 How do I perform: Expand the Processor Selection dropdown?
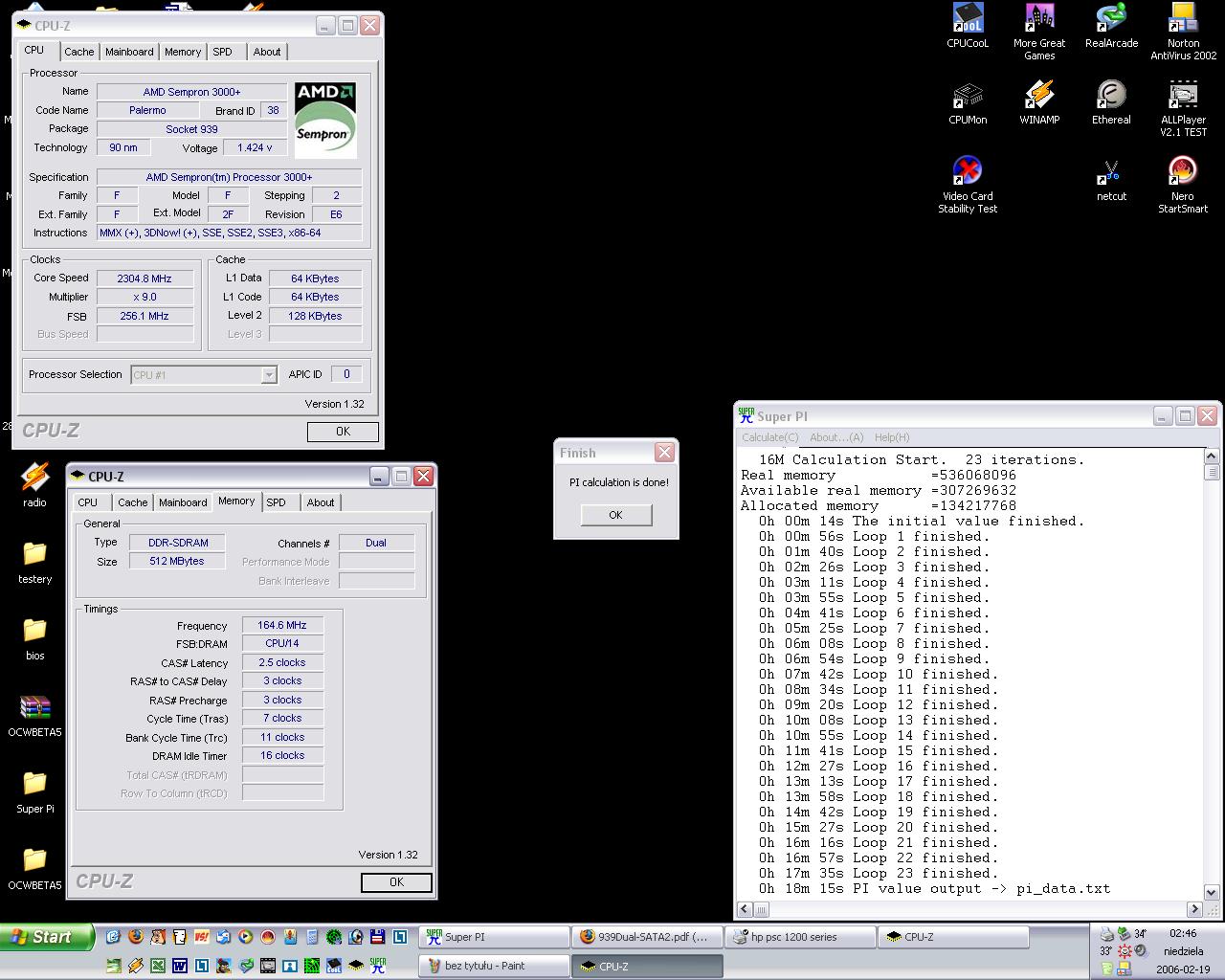(269, 375)
